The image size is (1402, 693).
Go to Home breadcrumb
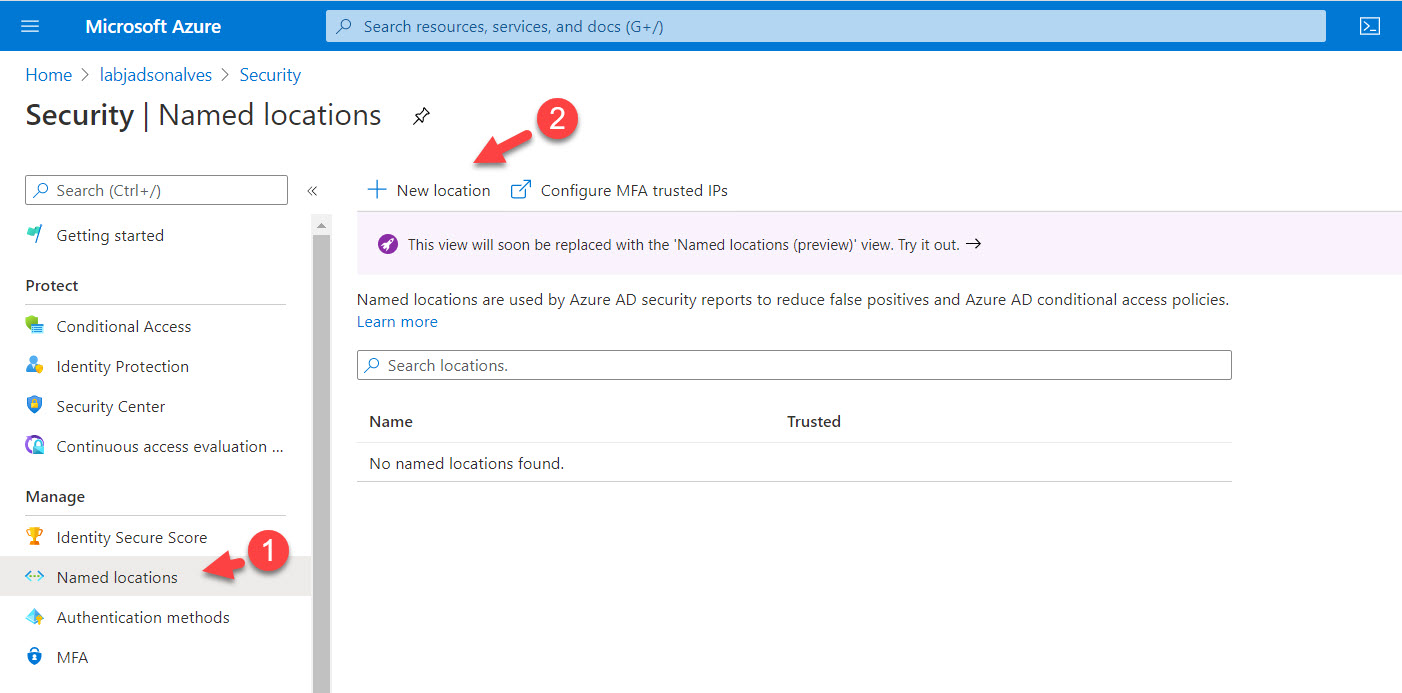pyautogui.click(x=48, y=75)
